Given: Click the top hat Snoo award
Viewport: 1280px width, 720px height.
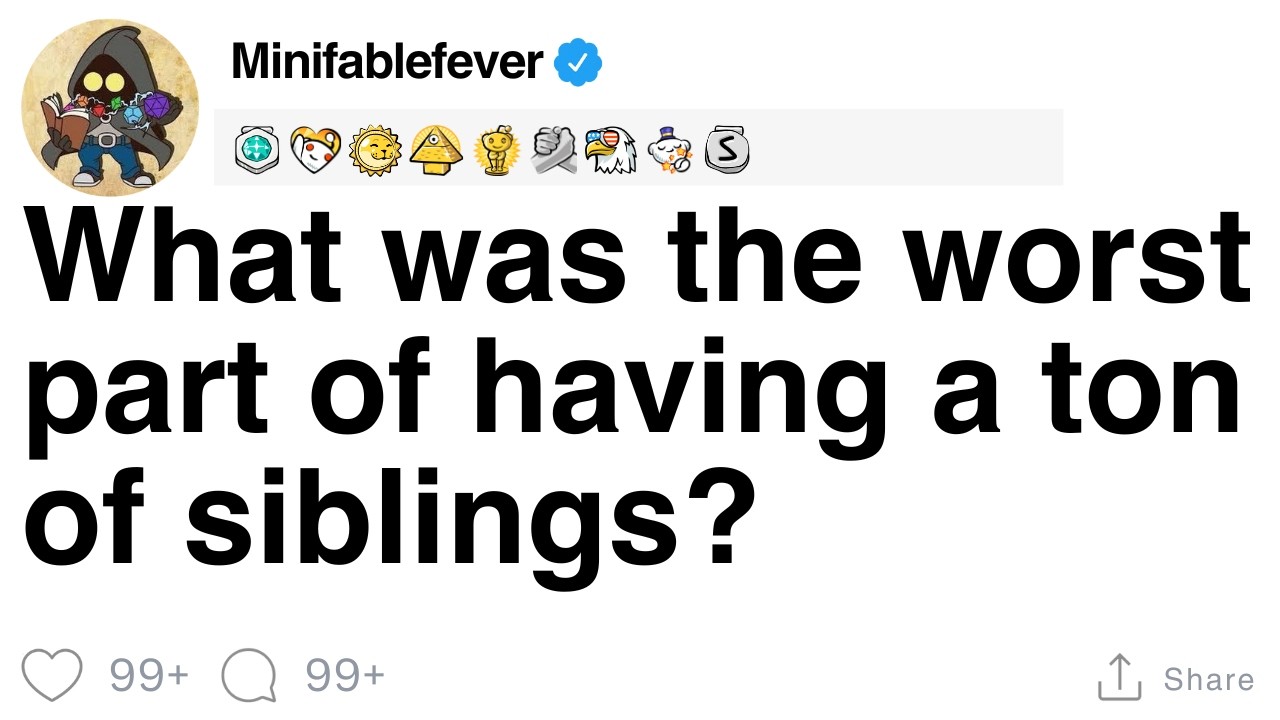Looking at the screenshot, I should point(670,150).
